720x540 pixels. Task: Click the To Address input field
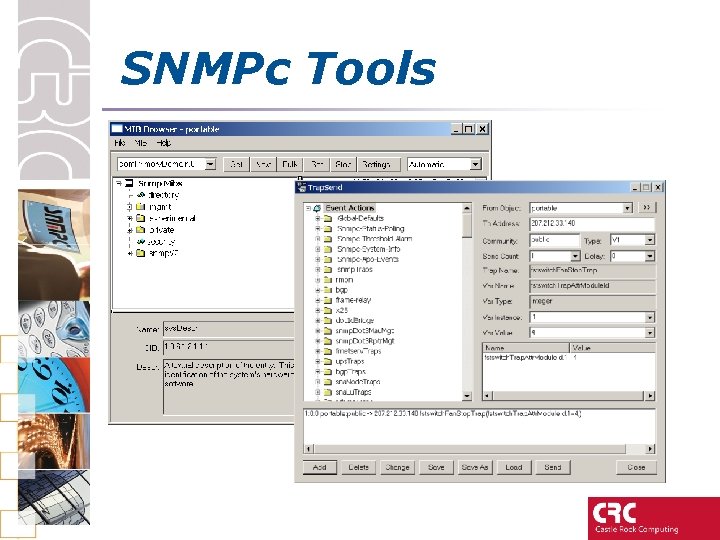tap(592, 224)
